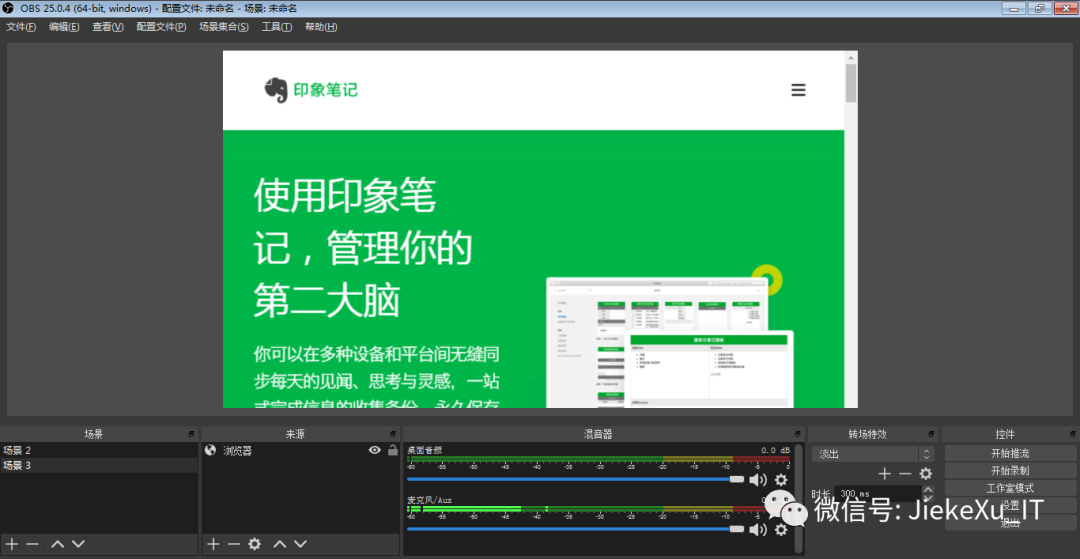Undock the 场景 panel
1080x559 pixels.
(191, 434)
